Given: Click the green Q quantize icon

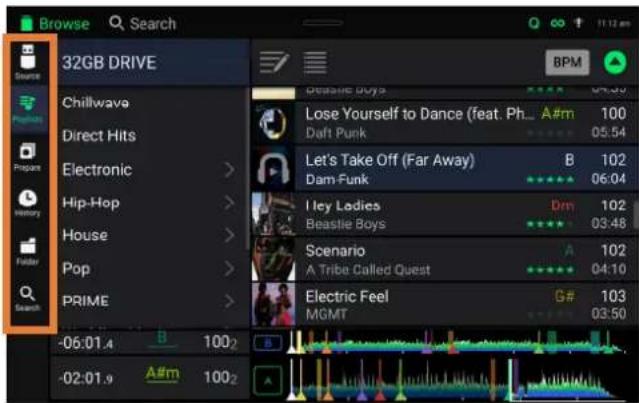Looking at the screenshot, I should (x=533, y=23).
